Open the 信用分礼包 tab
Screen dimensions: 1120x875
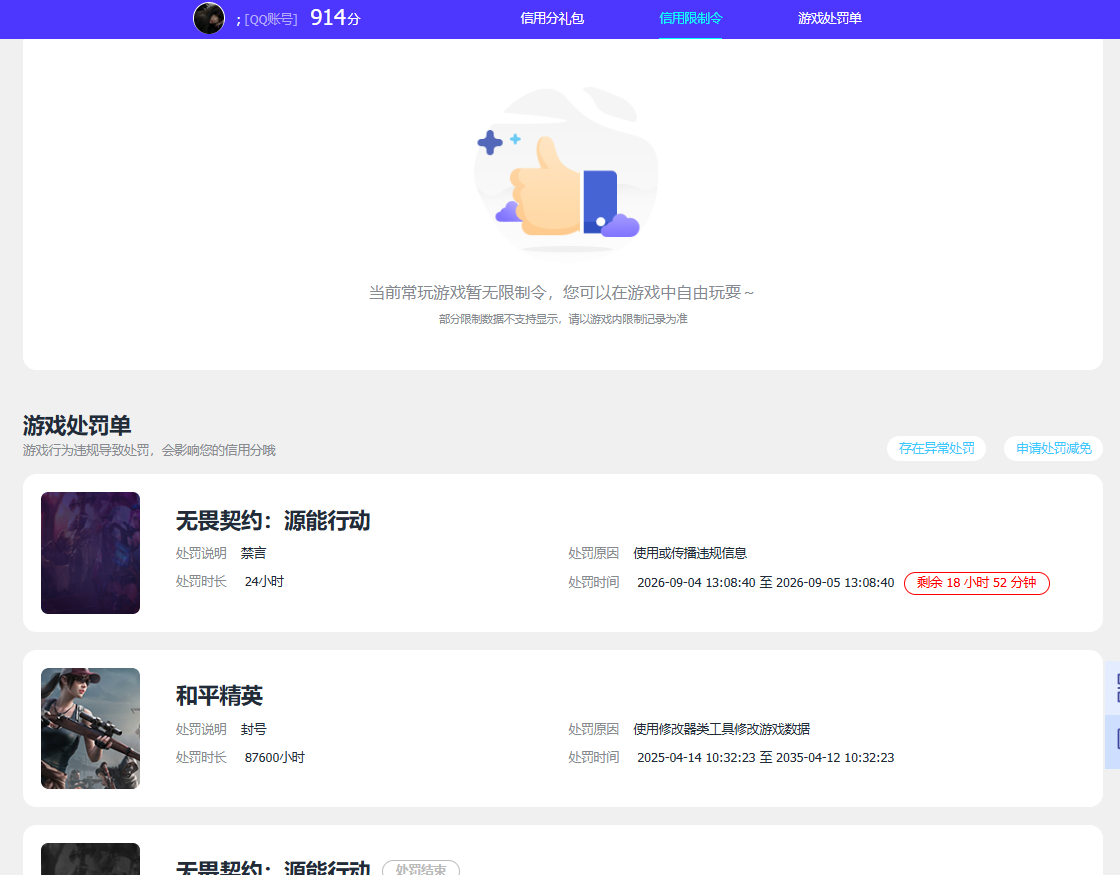552,19
